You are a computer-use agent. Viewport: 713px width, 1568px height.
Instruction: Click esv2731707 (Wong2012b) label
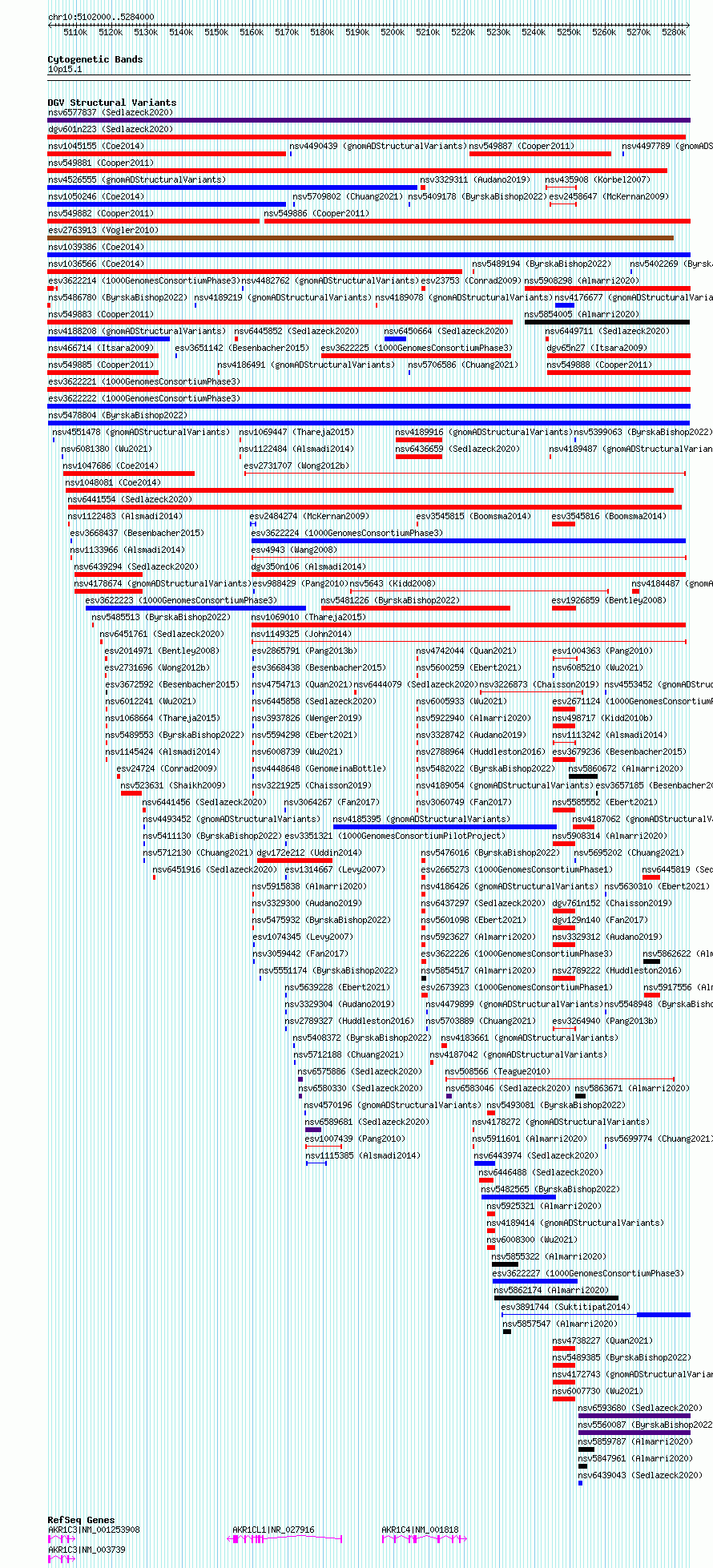297,466
